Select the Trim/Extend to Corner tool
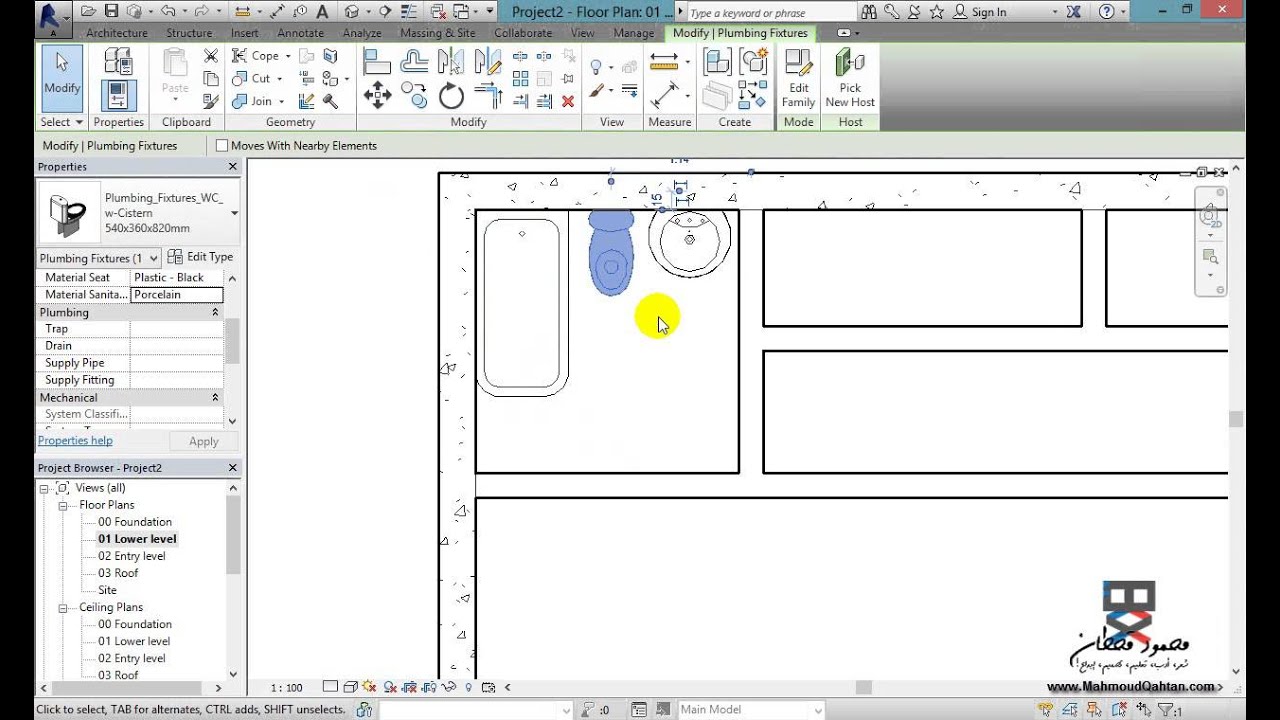Image resolution: width=1280 pixels, height=720 pixels. coord(488,96)
